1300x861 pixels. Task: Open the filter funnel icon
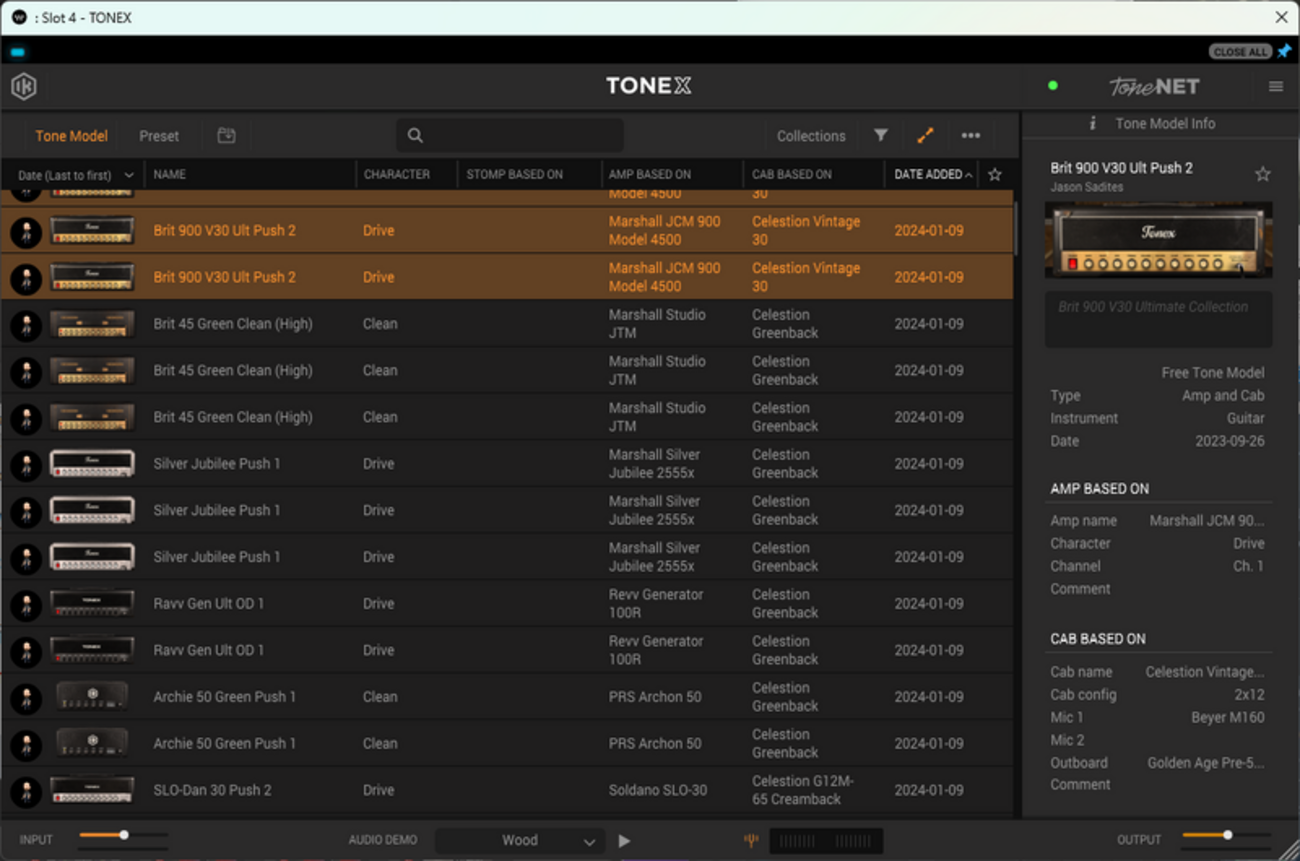coord(880,136)
